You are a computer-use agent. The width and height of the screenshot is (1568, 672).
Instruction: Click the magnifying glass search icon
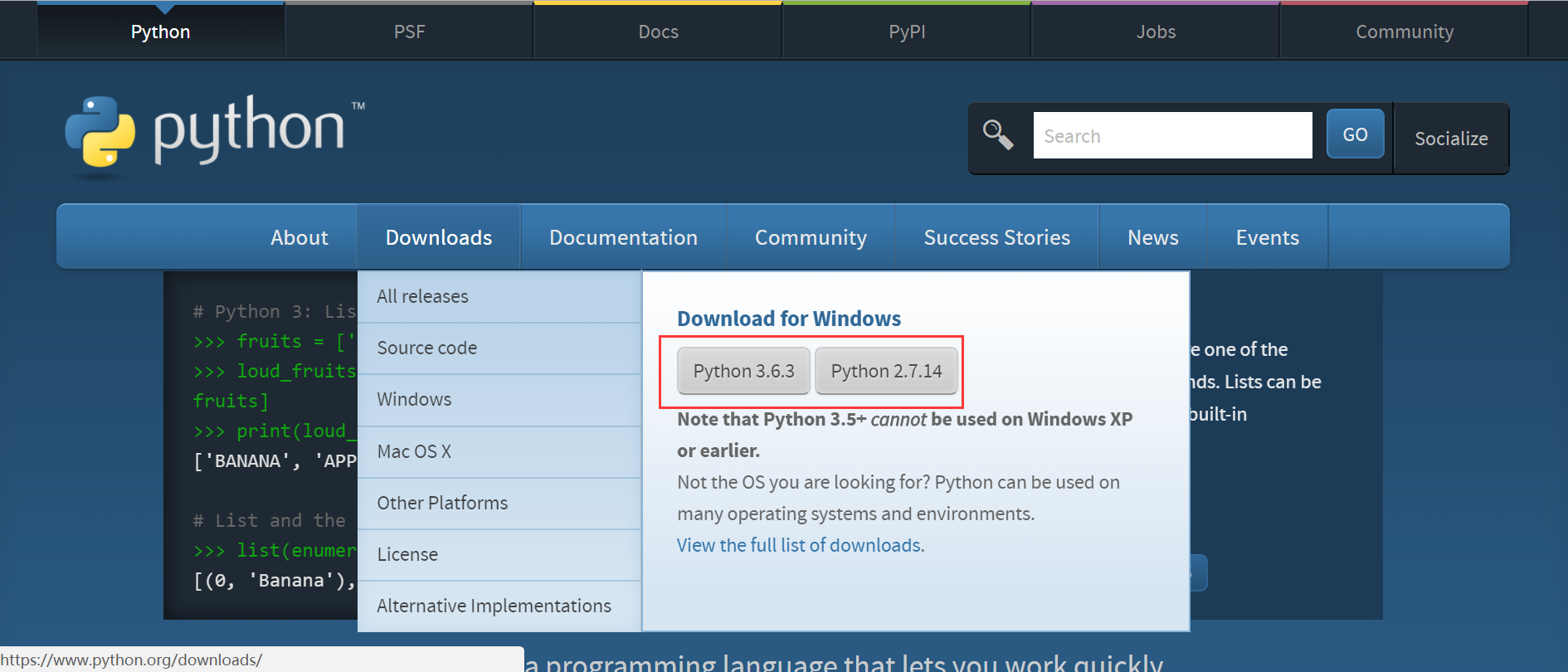tap(998, 134)
